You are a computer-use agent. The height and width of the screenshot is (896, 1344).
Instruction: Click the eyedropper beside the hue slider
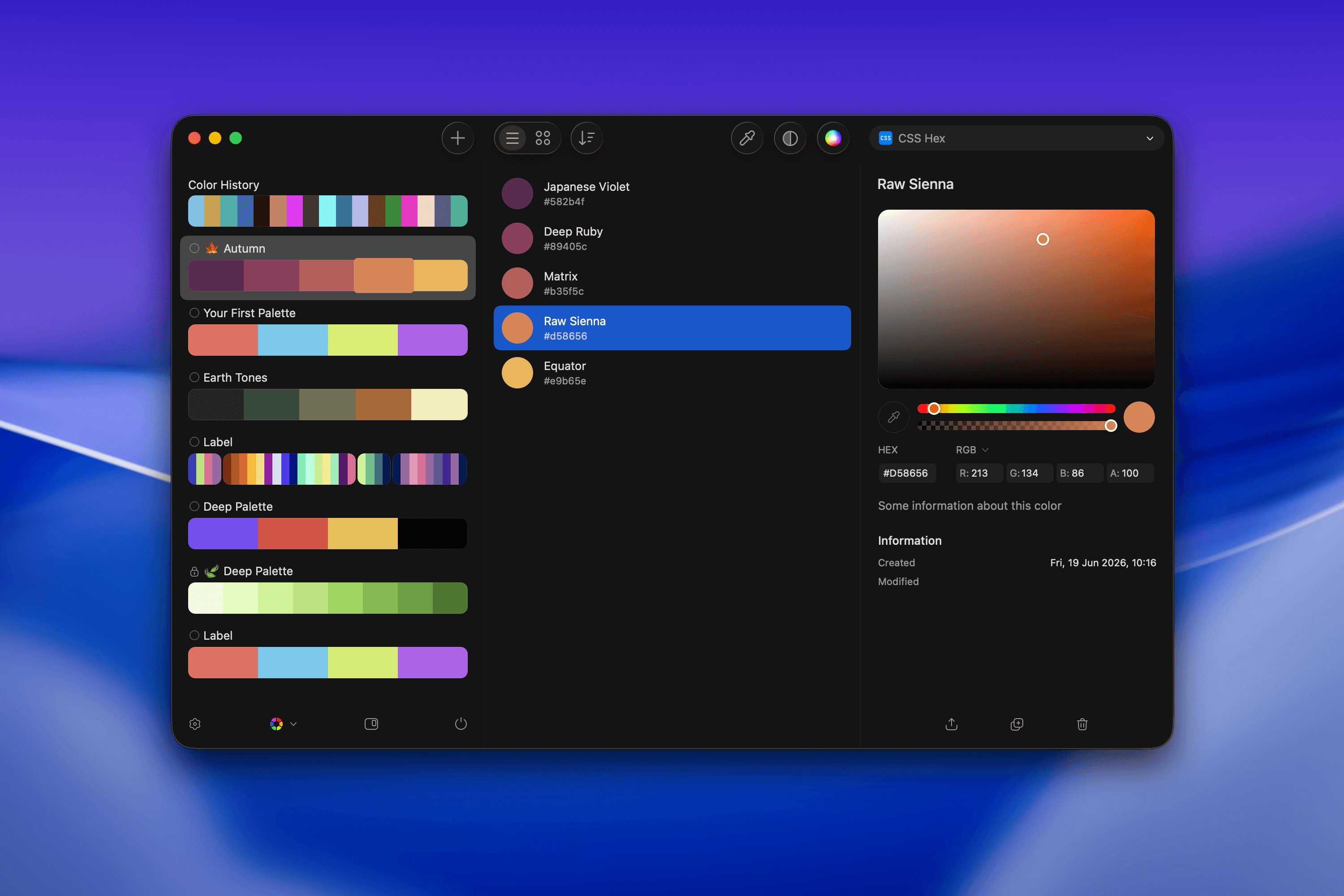click(x=893, y=417)
